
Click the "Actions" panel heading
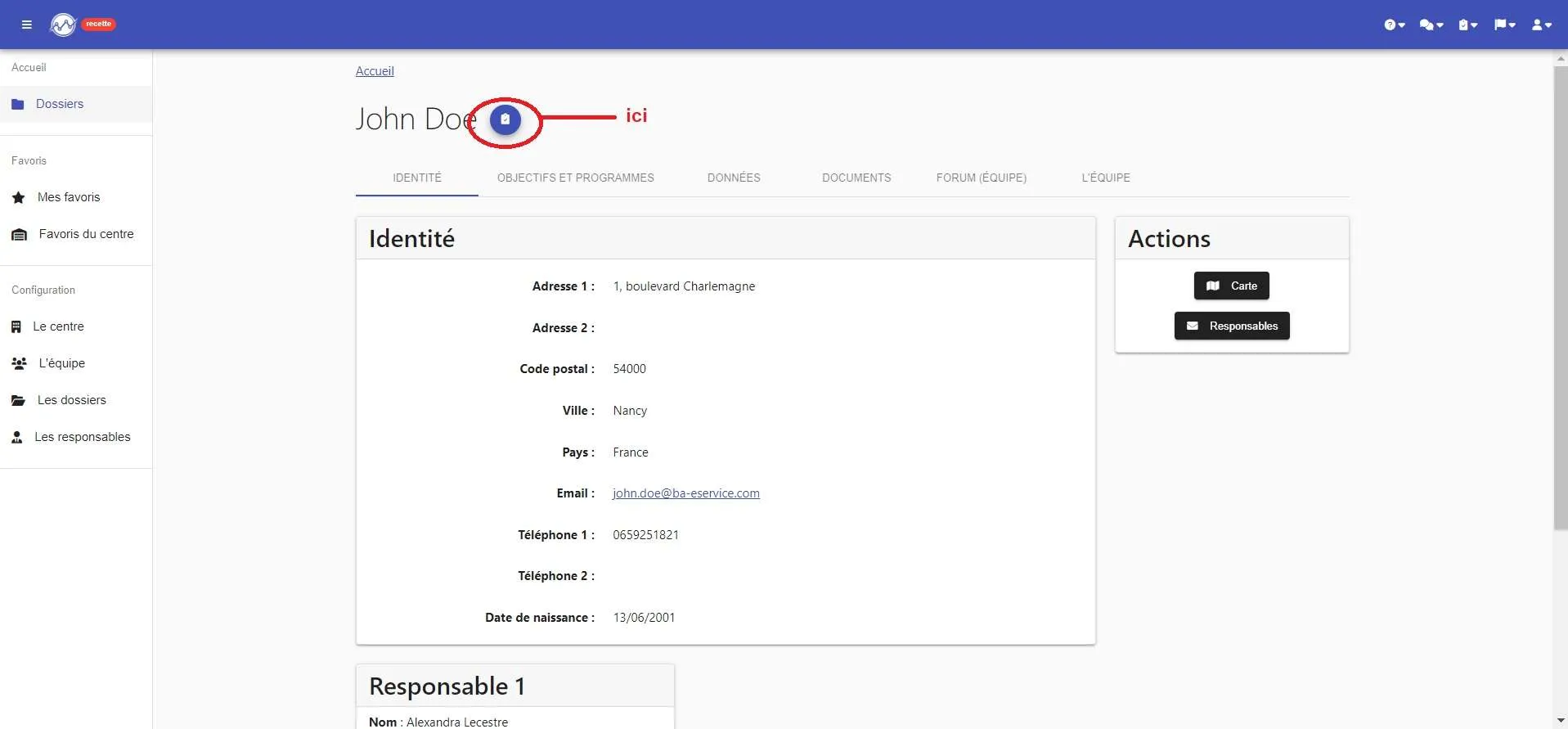click(1169, 239)
